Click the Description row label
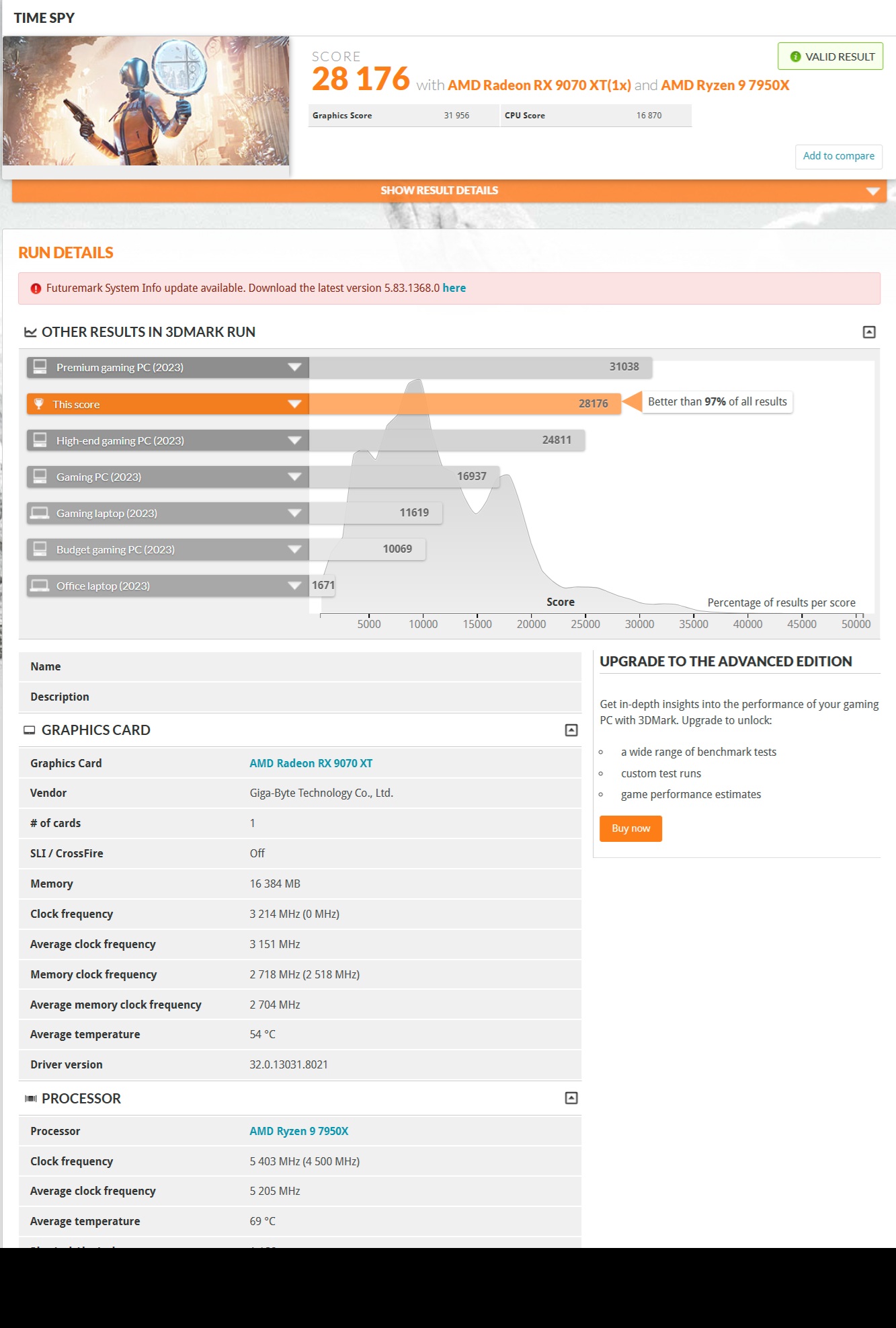The height and width of the screenshot is (1328, 896). pos(60,697)
